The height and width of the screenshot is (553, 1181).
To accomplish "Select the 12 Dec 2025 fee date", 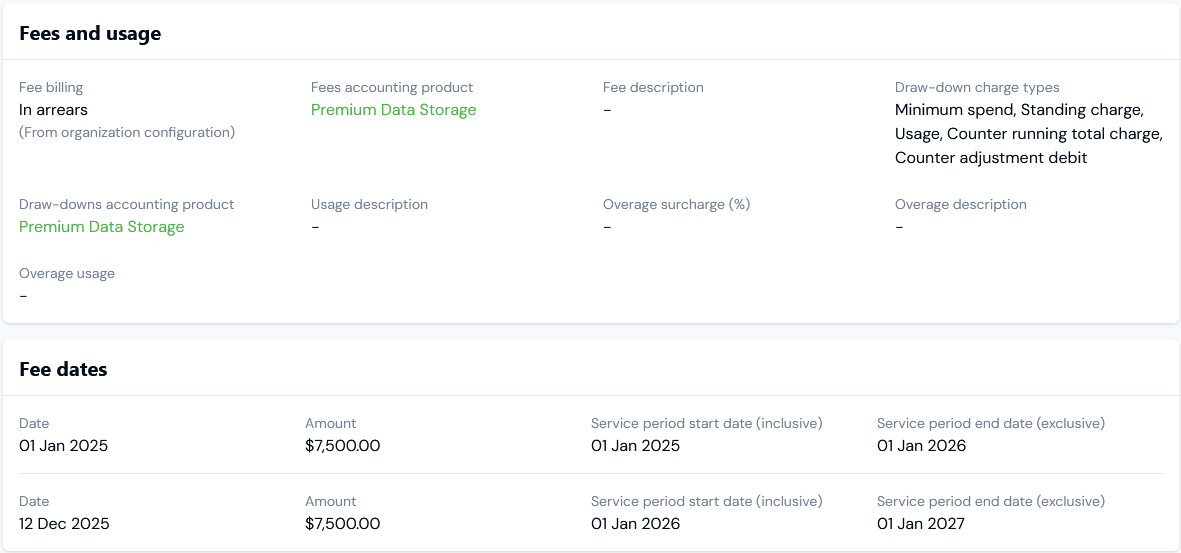I will point(64,524).
